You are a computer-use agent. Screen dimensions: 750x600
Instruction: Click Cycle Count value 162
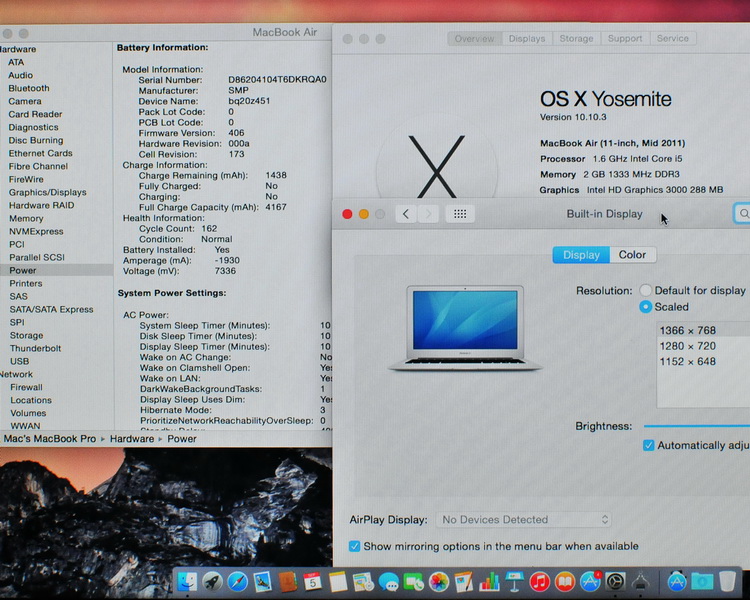point(209,228)
